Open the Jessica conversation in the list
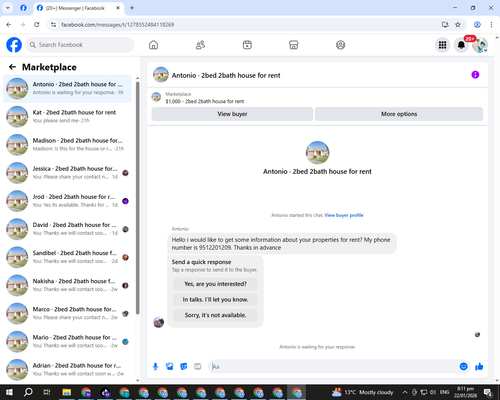Screen dimensions: 500x400 click(67, 173)
